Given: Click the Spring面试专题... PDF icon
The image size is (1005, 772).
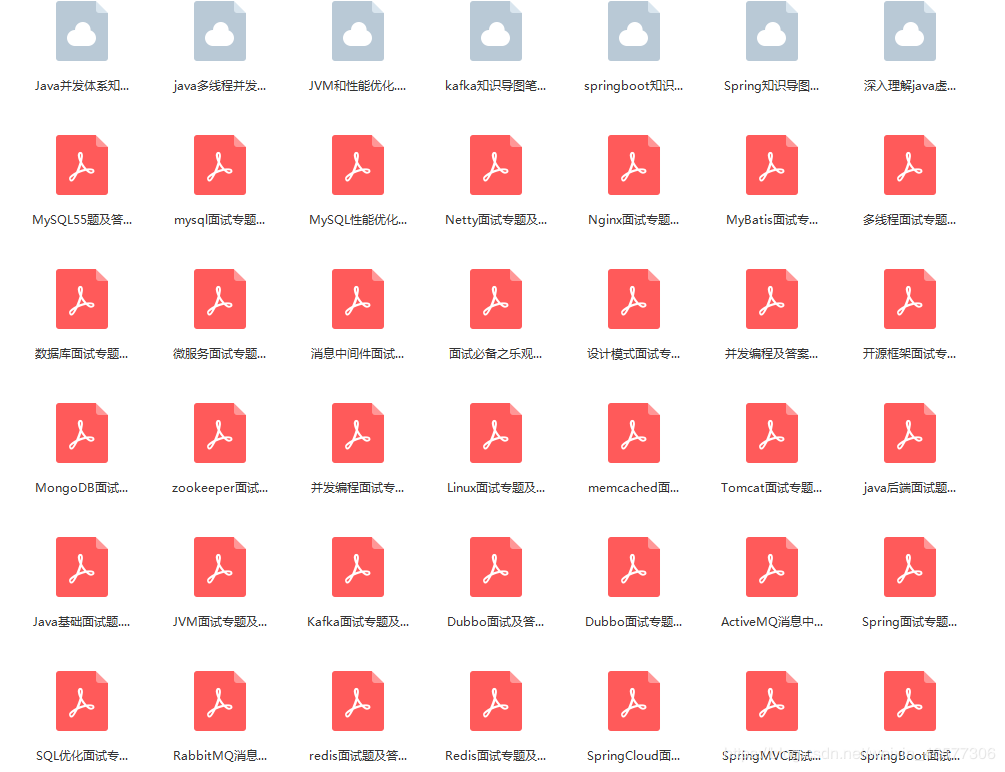Looking at the screenshot, I should click(x=909, y=567).
